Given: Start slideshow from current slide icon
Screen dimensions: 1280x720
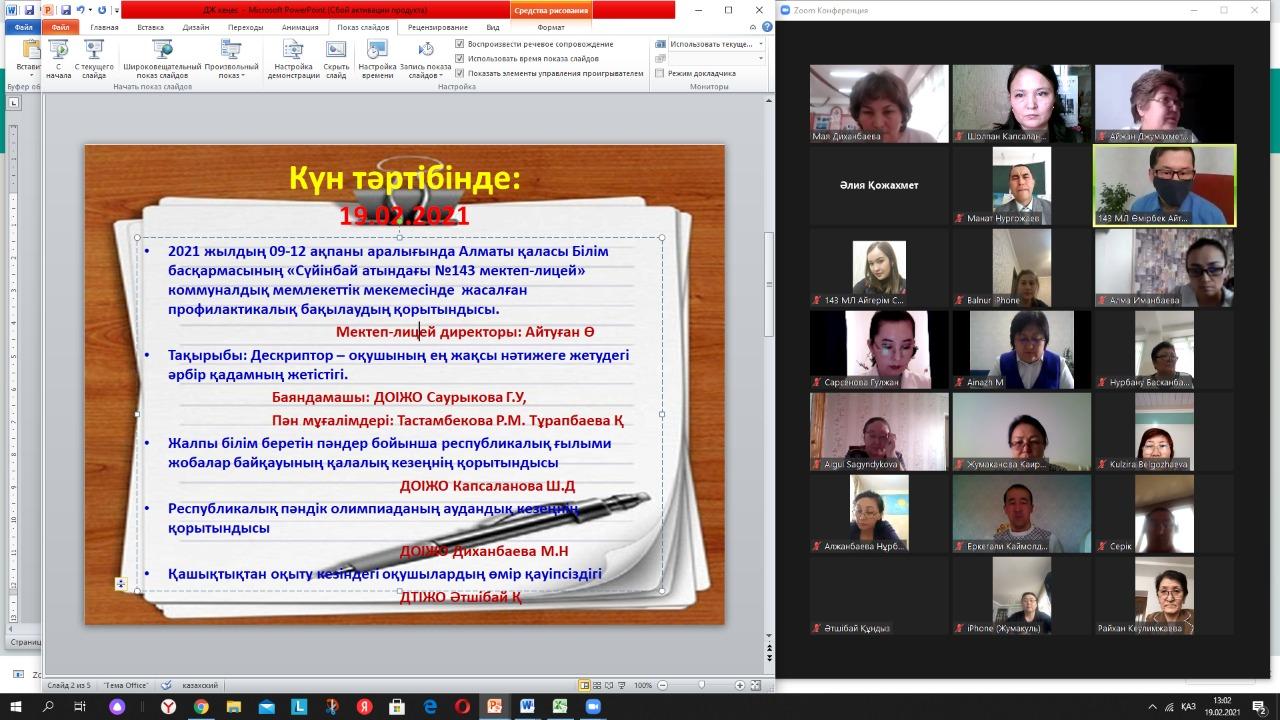Looking at the screenshot, I should [x=94, y=58].
